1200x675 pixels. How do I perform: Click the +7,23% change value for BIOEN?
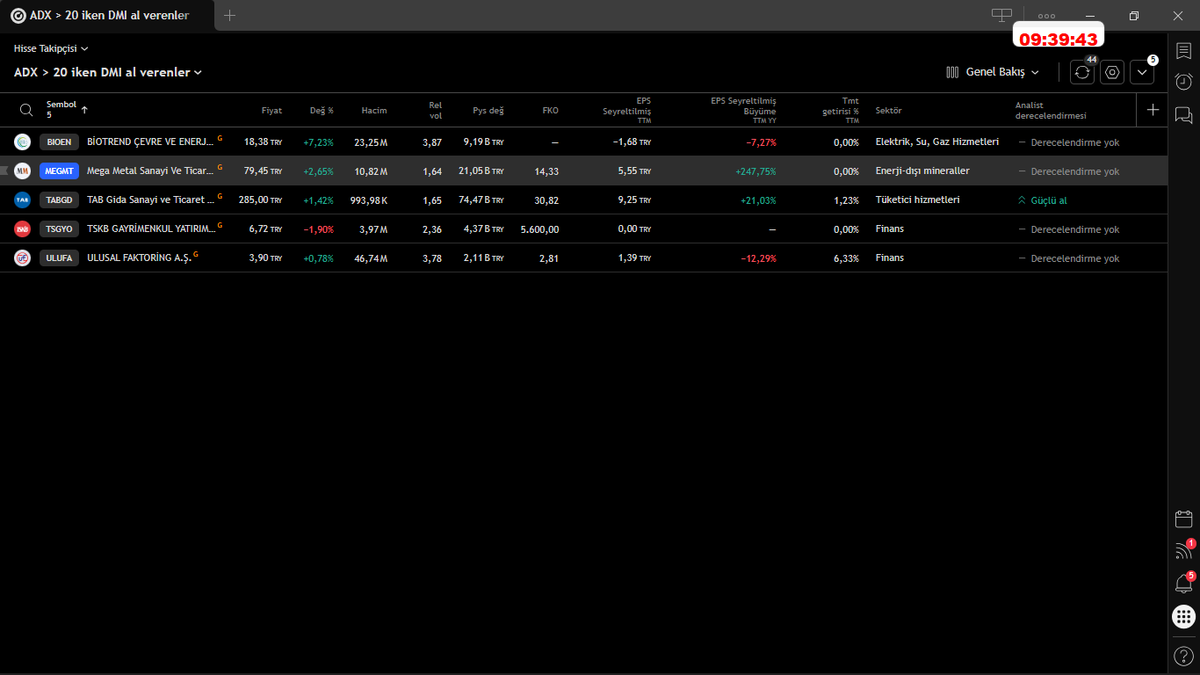tap(318, 142)
